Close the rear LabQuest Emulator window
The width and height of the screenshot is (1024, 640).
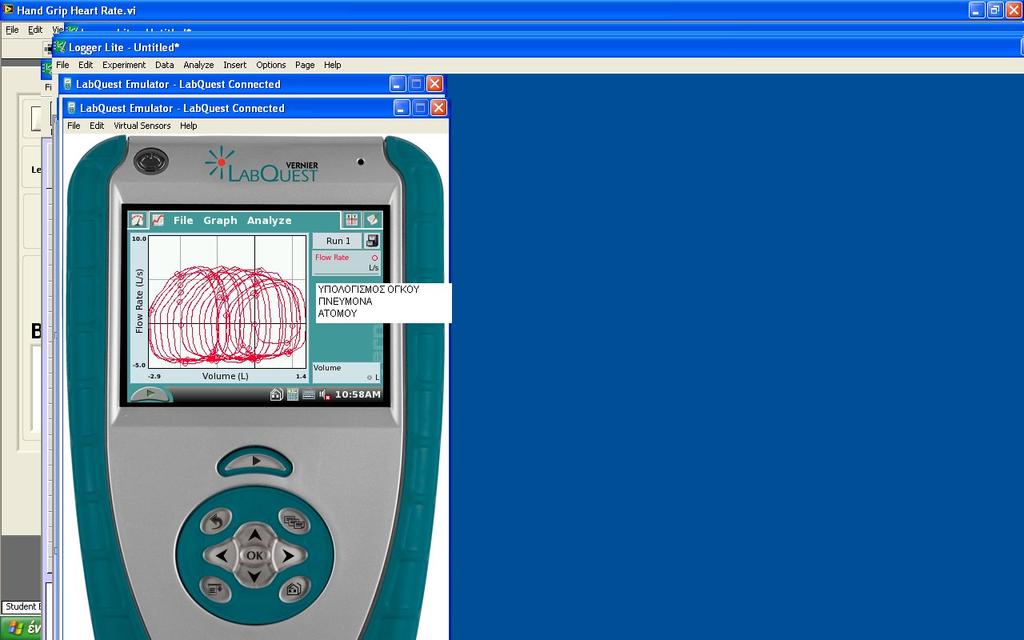click(435, 84)
